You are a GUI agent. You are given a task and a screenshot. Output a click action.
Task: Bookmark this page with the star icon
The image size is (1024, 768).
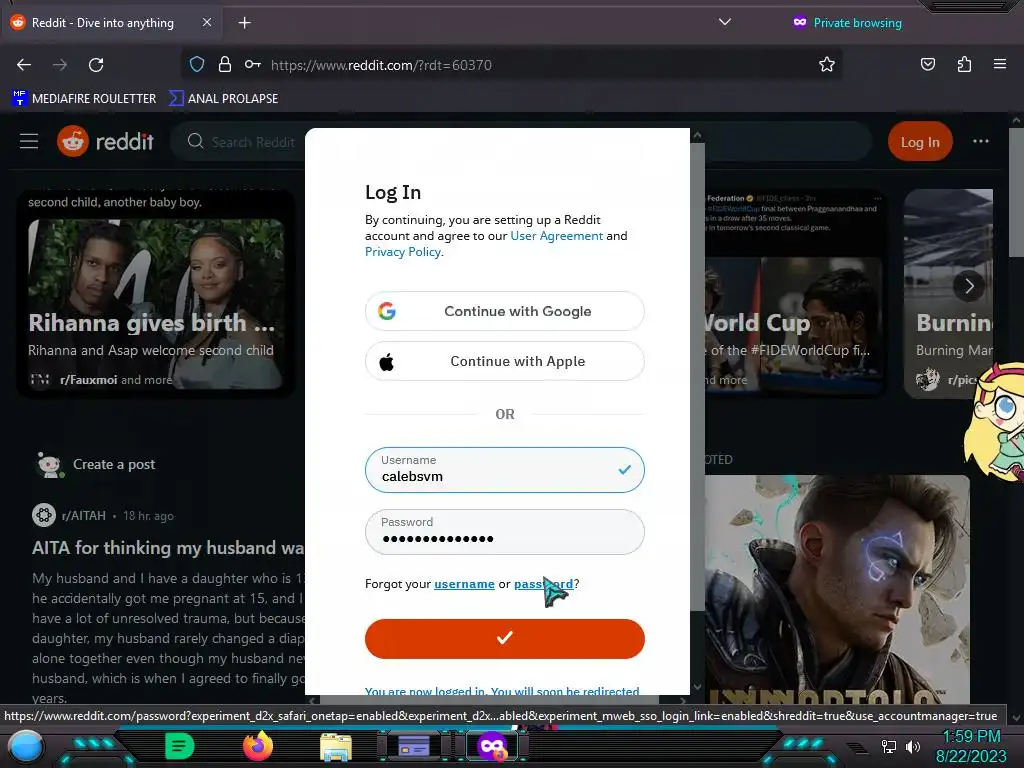[827, 64]
